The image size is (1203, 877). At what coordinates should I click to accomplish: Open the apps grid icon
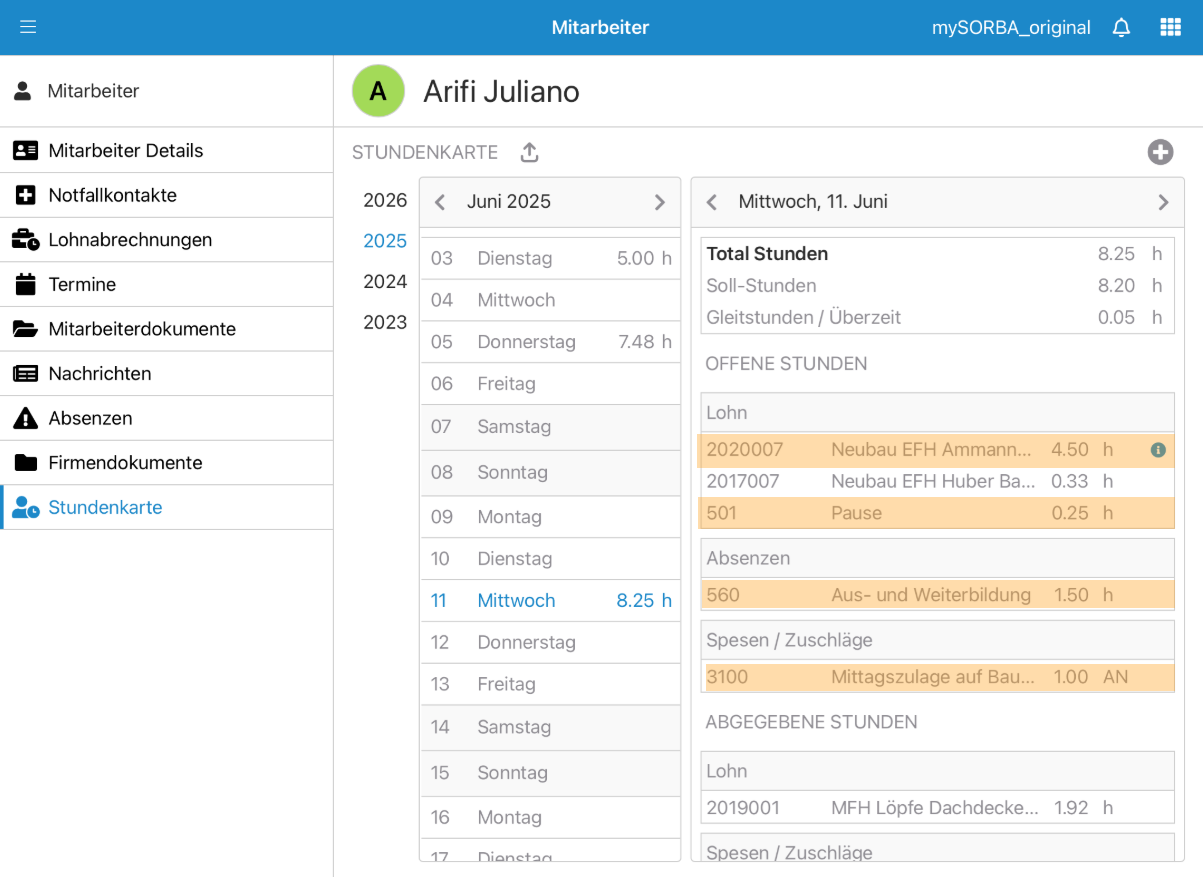click(1170, 28)
